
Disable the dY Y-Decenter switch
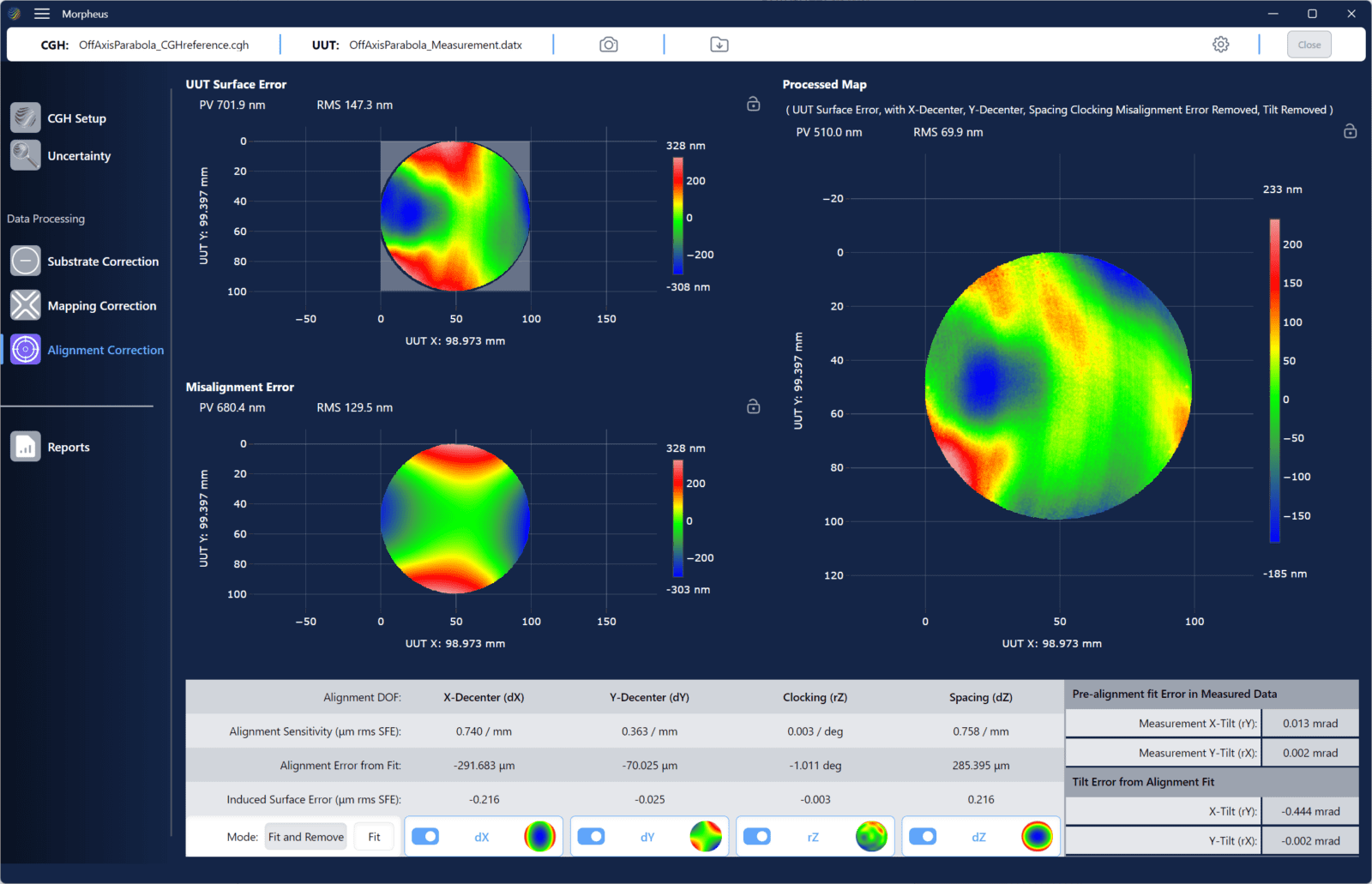[x=591, y=837]
